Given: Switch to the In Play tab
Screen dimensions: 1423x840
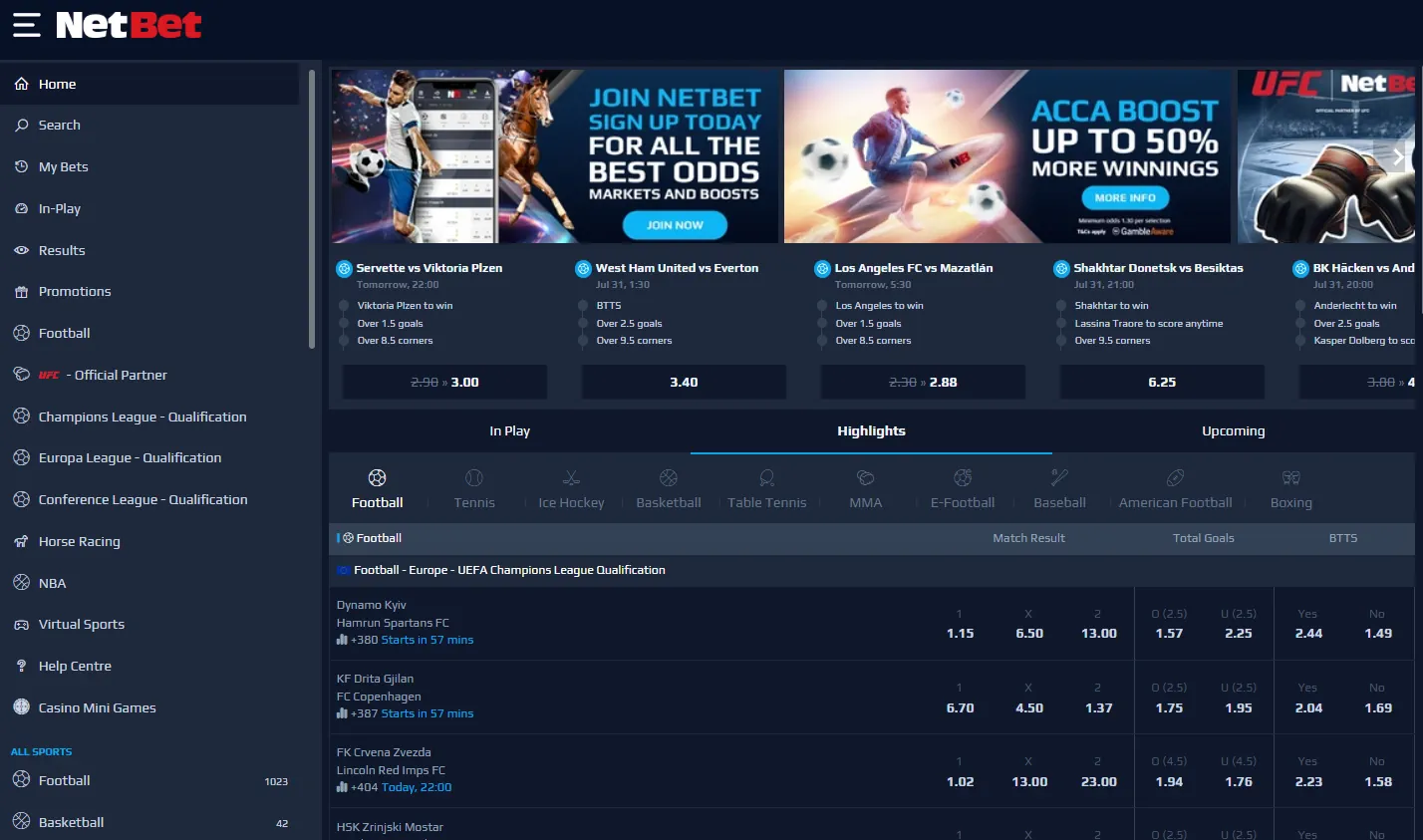Looking at the screenshot, I should (509, 431).
